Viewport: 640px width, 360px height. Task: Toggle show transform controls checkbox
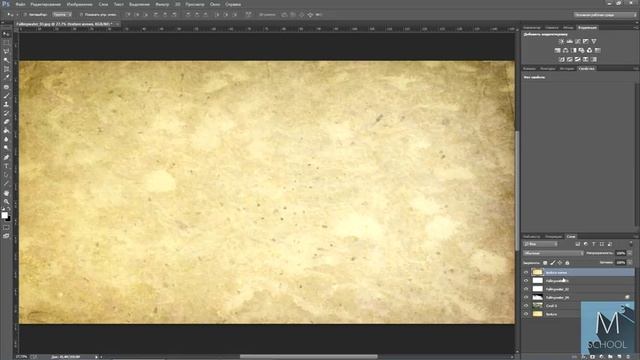tap(81, 15)
